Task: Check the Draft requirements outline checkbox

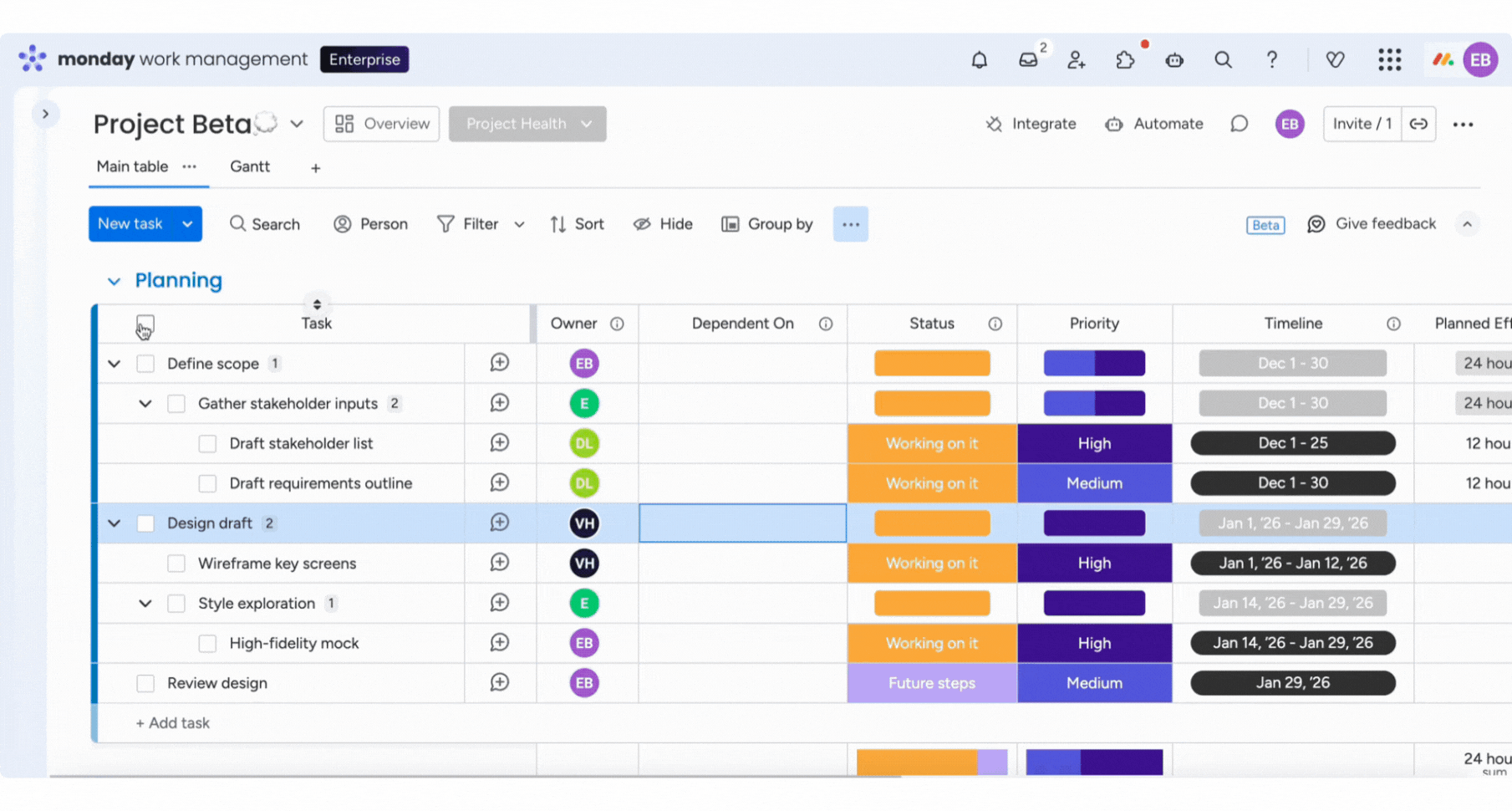Action: click(207, 483)
